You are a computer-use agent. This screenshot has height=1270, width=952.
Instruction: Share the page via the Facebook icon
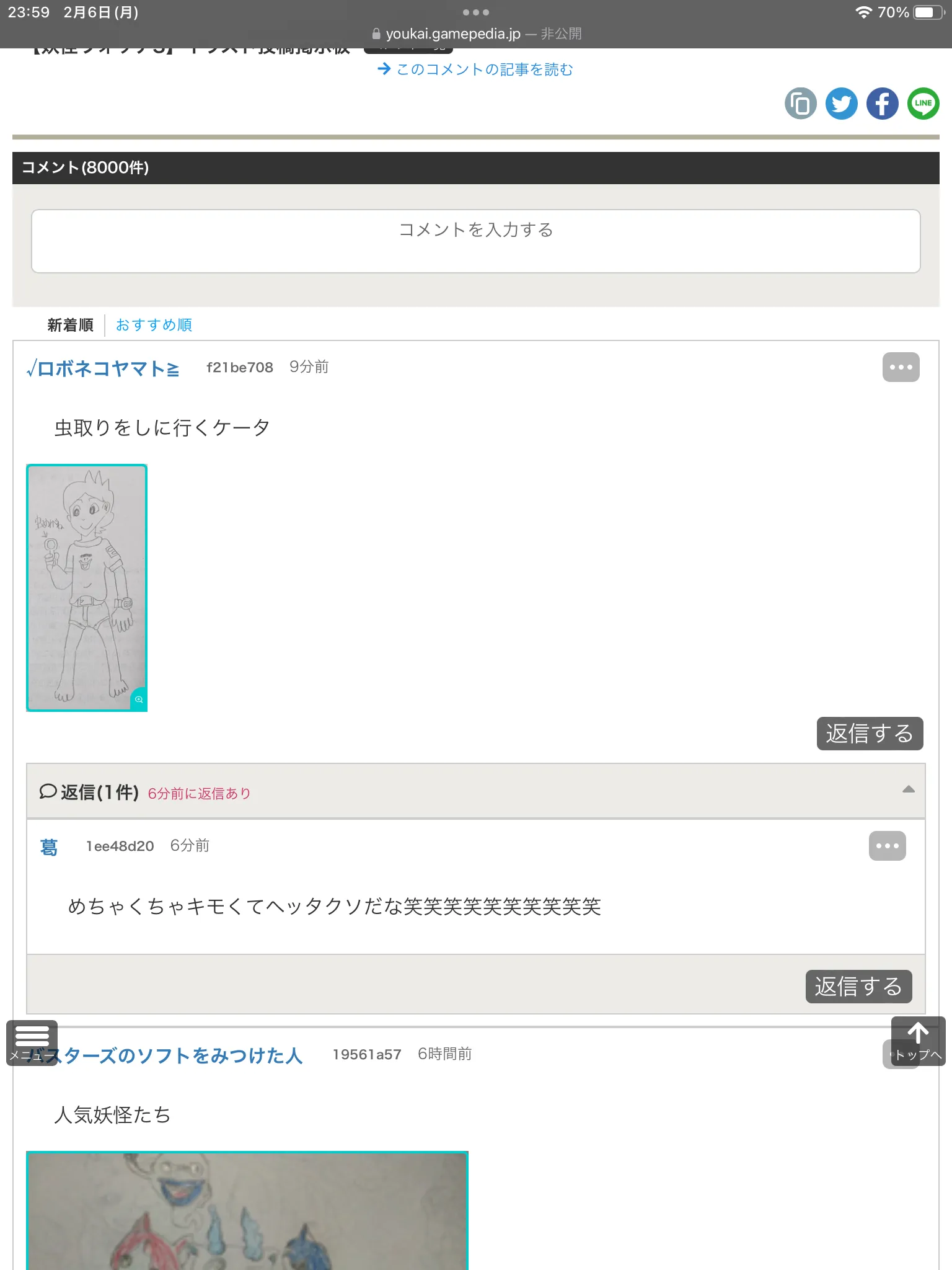(883, 104)
